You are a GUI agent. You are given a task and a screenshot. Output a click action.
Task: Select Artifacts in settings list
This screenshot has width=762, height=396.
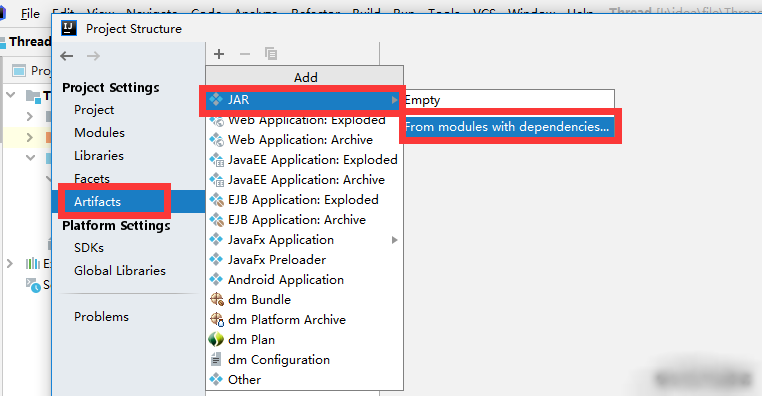(x=128, y=202)
